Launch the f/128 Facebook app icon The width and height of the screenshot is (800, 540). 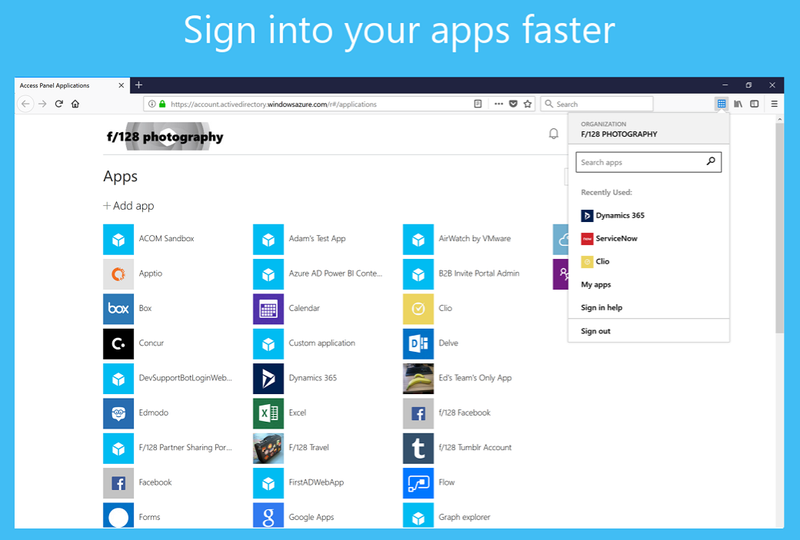pyautogui.click(x=418, y=413)
